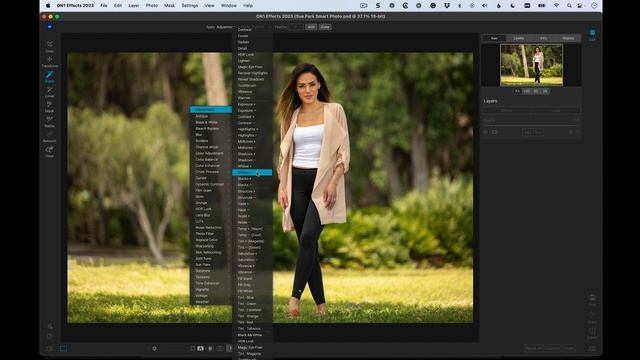The height and width of the screenshot is (360, 640).
Task: Select the highlighted blue brush tool
Action: point(49,76)
